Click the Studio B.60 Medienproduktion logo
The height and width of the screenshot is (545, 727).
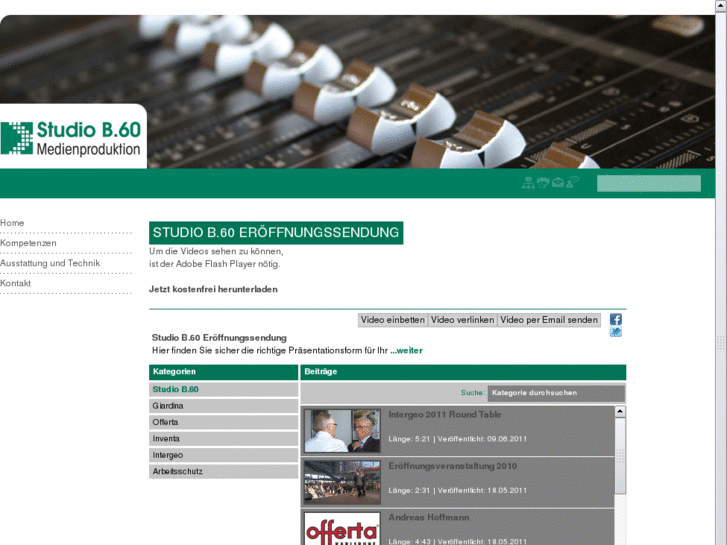coord(70,138)
